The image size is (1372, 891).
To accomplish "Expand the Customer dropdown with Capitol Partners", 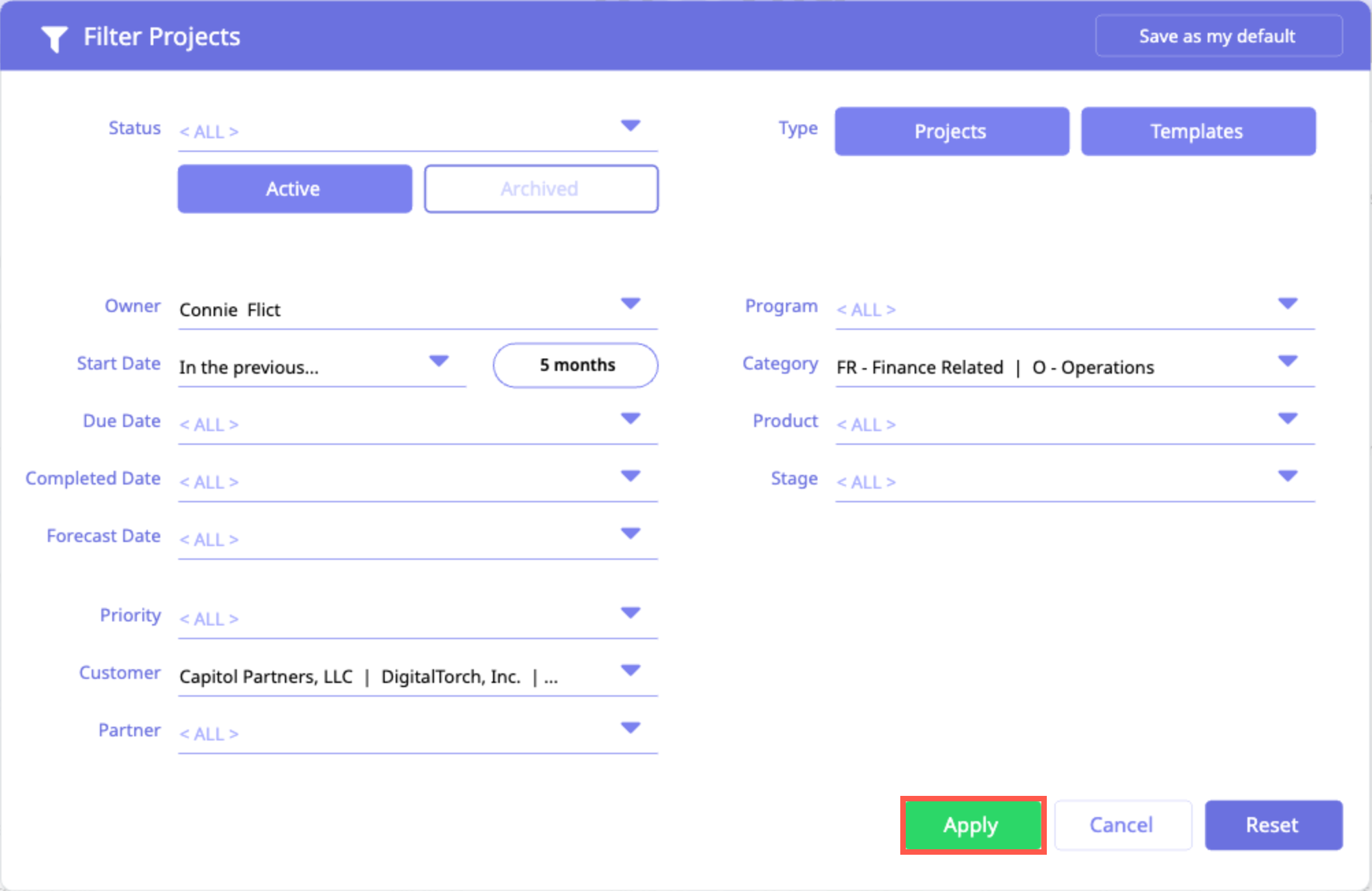I will [630, 671].
